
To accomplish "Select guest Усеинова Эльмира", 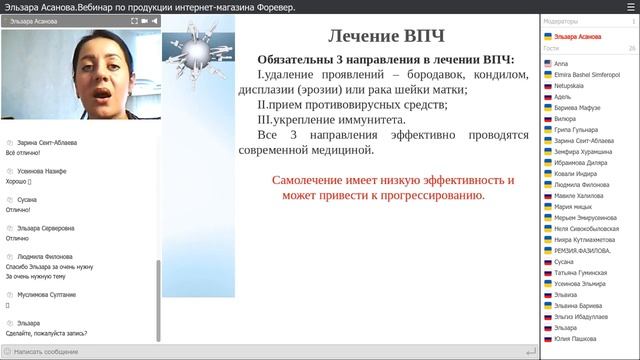I will pos(580,284).
